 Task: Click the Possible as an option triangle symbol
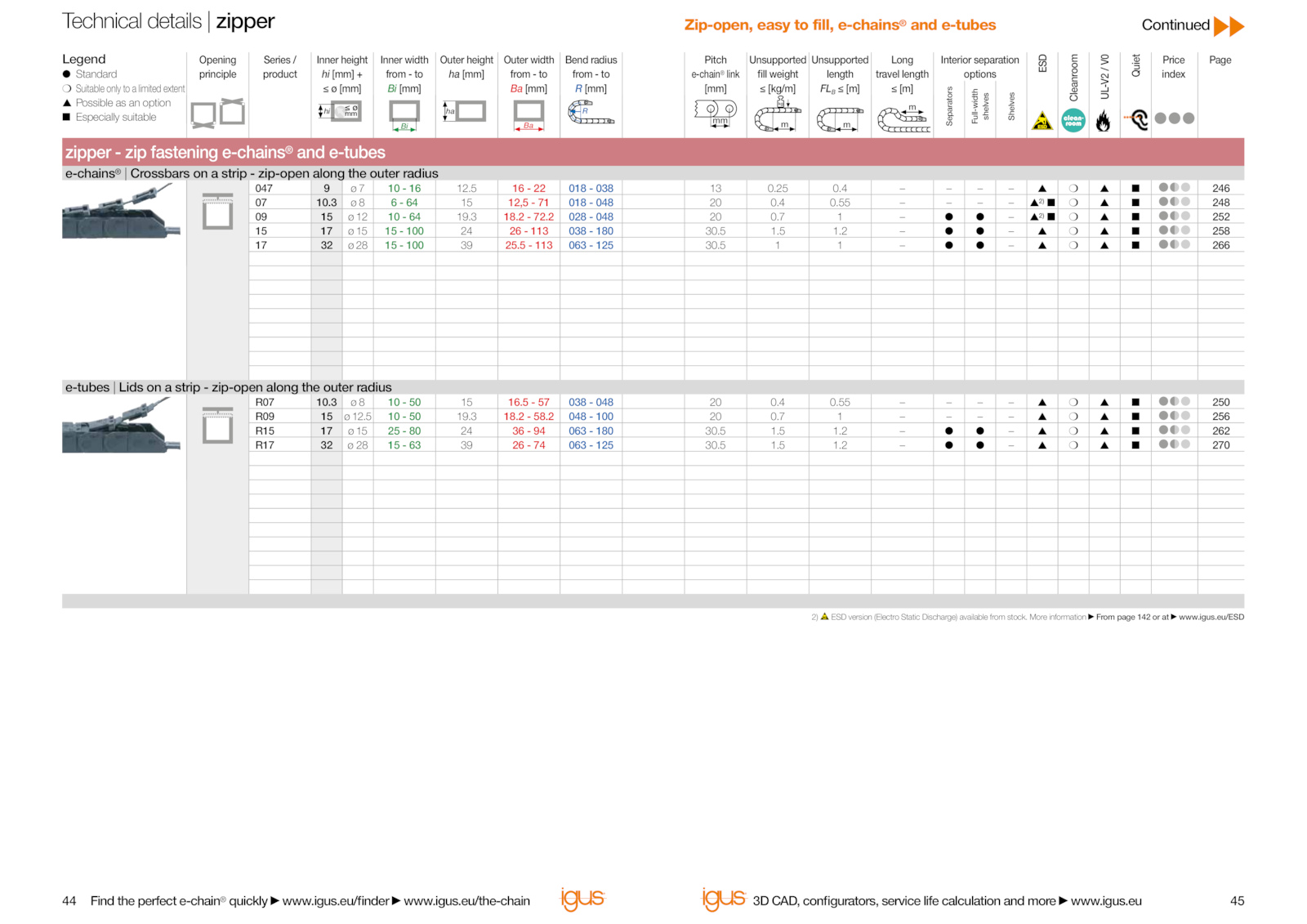67,103
